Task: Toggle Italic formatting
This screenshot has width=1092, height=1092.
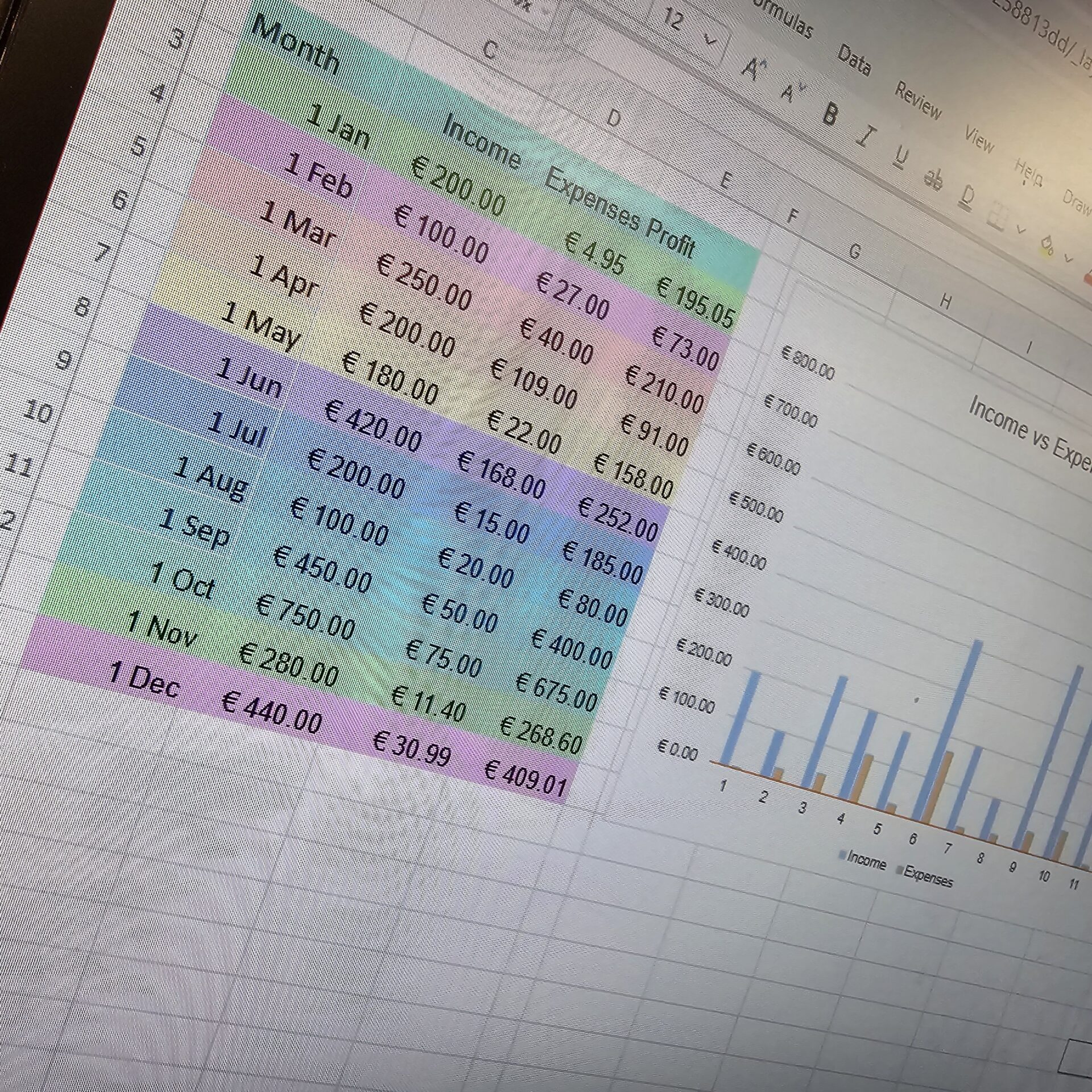Action: point(866,136)
